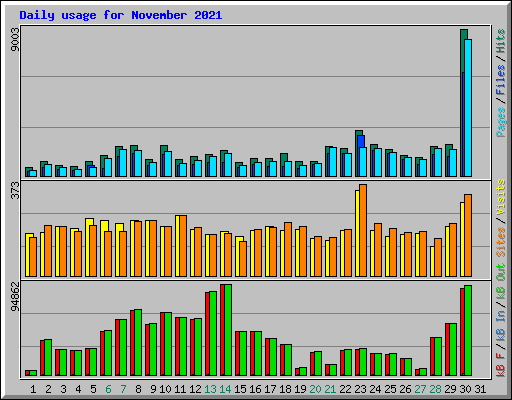
Task: Click the green 'Hits' legend label
Action: point(500,41)
